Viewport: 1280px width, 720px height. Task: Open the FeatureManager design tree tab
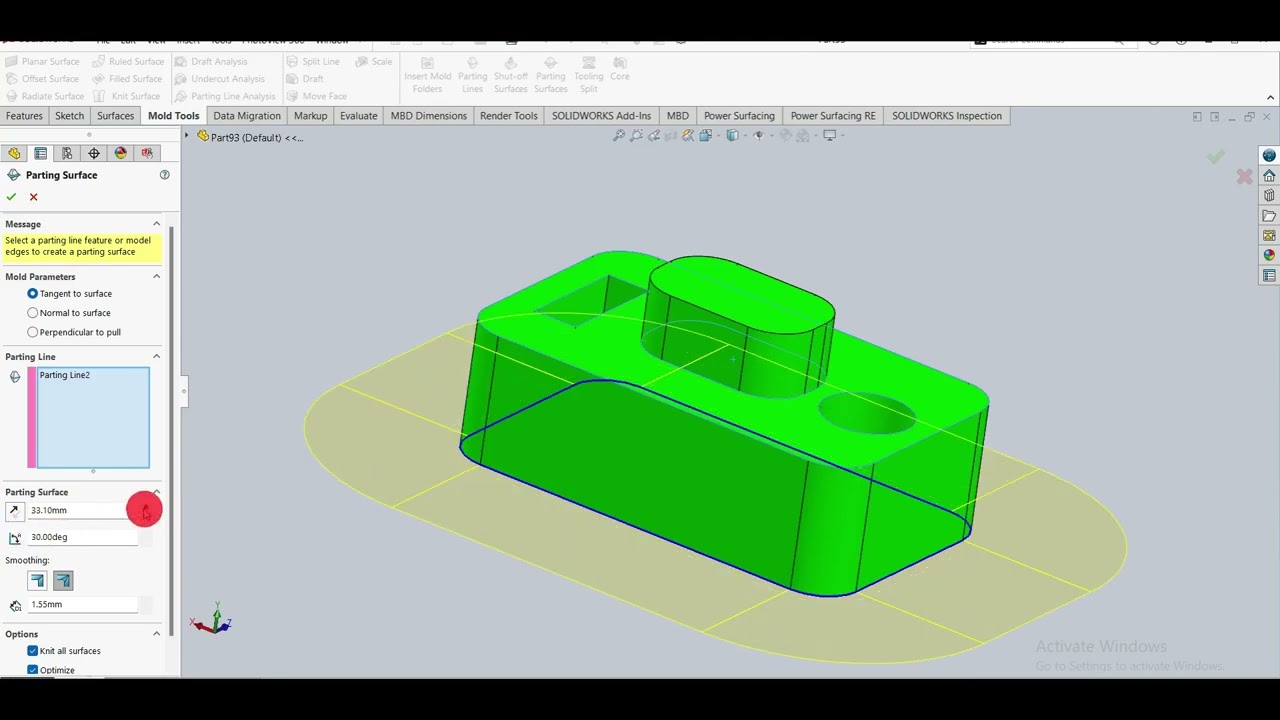click(x=14, y=153)
